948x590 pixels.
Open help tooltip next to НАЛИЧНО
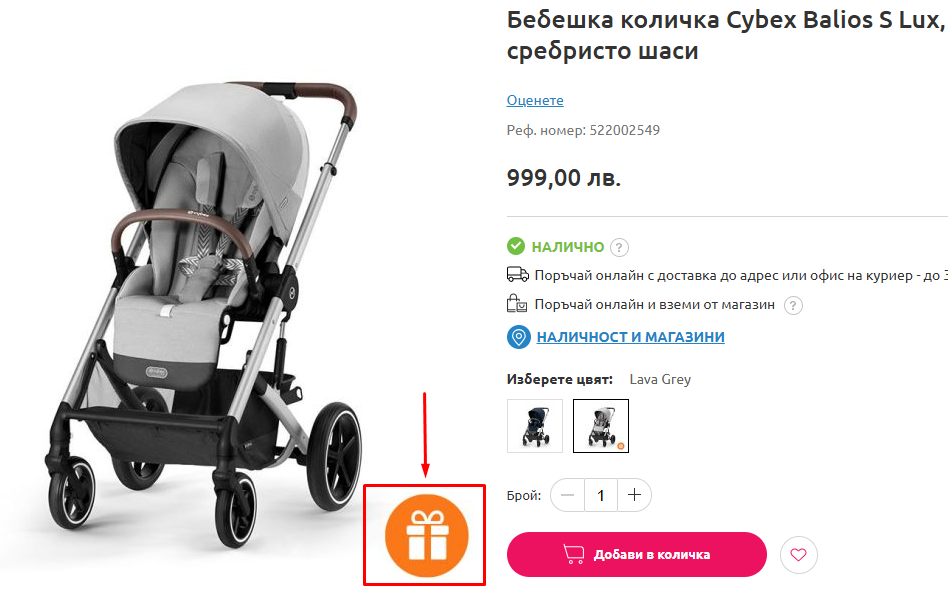tap(620, 247)
